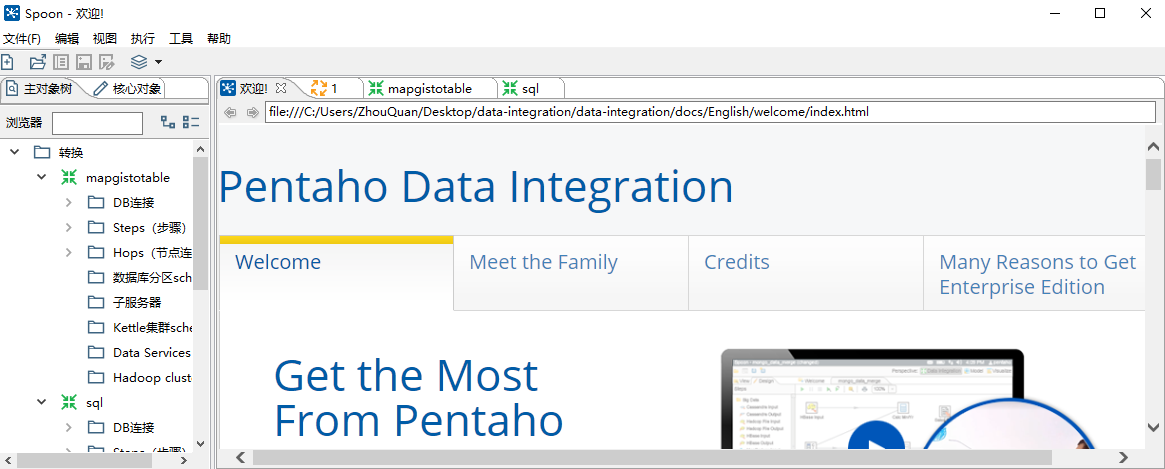This screenshot has height=469, width=1165.
Task: Open the 帮助 menu
Action: click(218, 39)
